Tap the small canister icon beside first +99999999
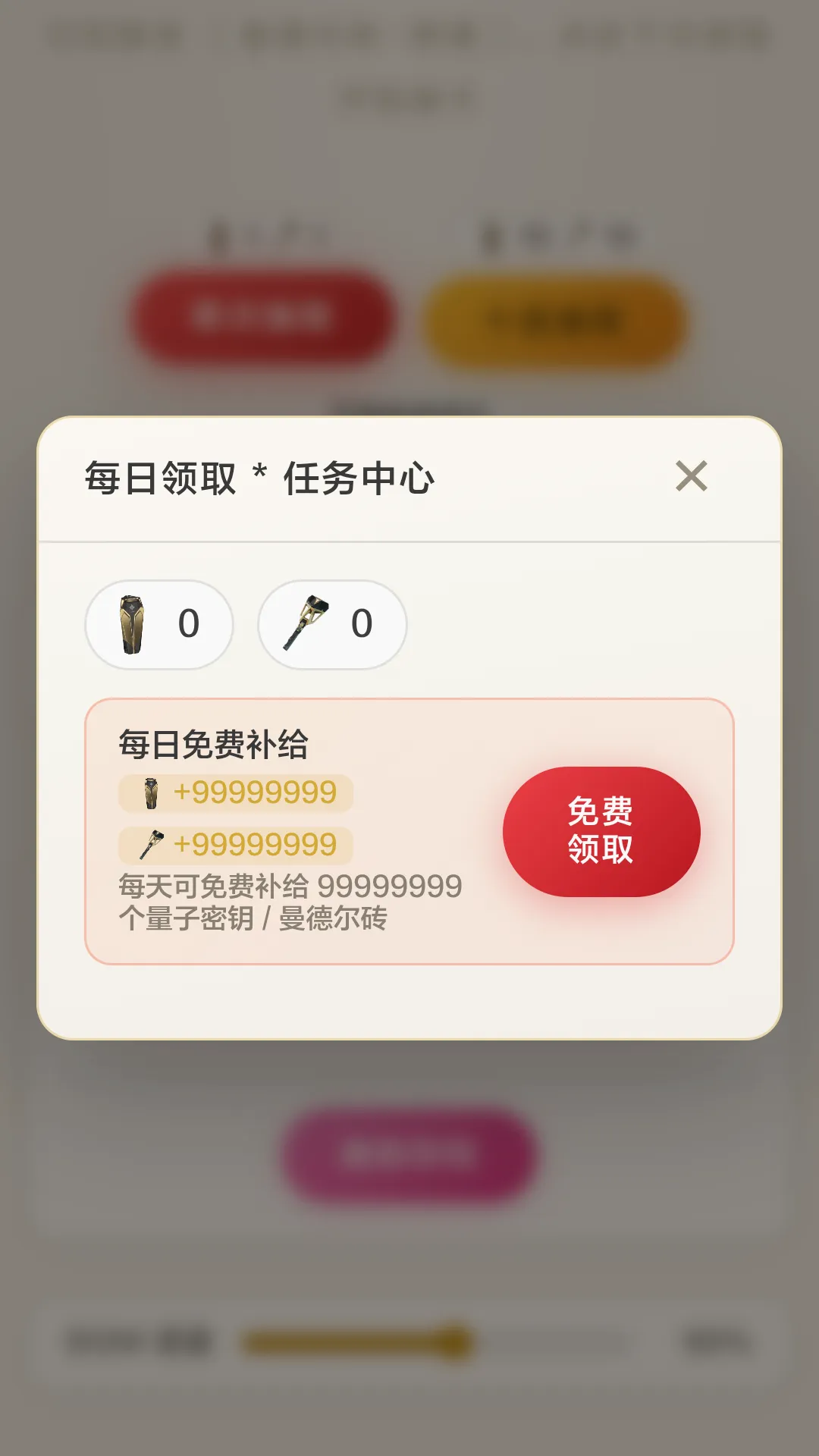 pyautogui.click(x=152, y=793)
